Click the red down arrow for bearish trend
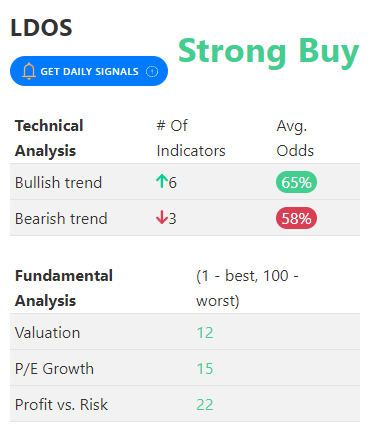 (162, 218)
